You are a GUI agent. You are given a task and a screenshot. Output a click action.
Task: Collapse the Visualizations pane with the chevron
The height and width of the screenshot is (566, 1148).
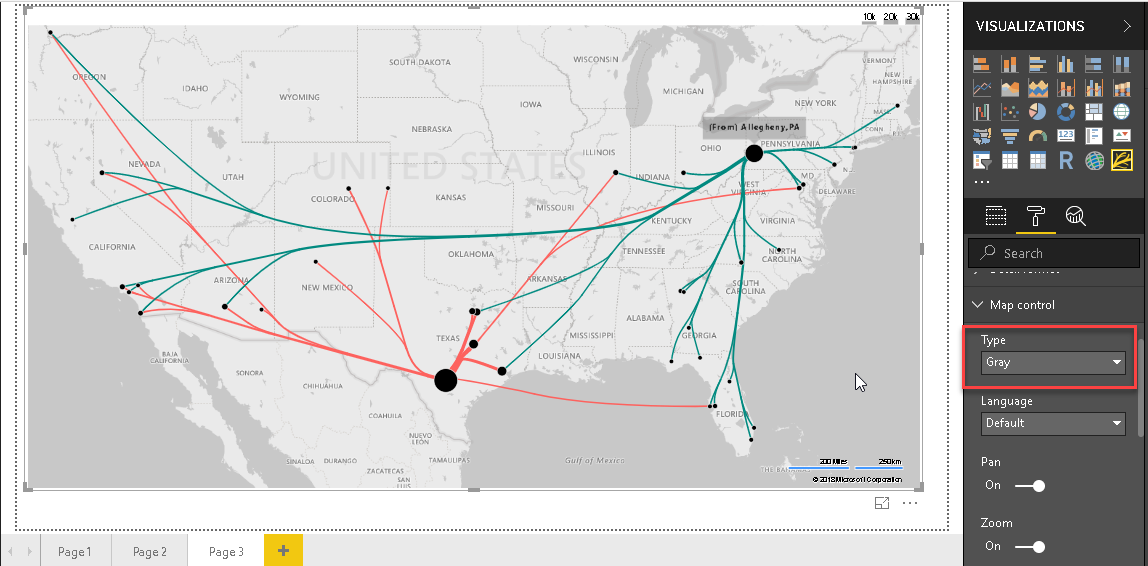1127,26
